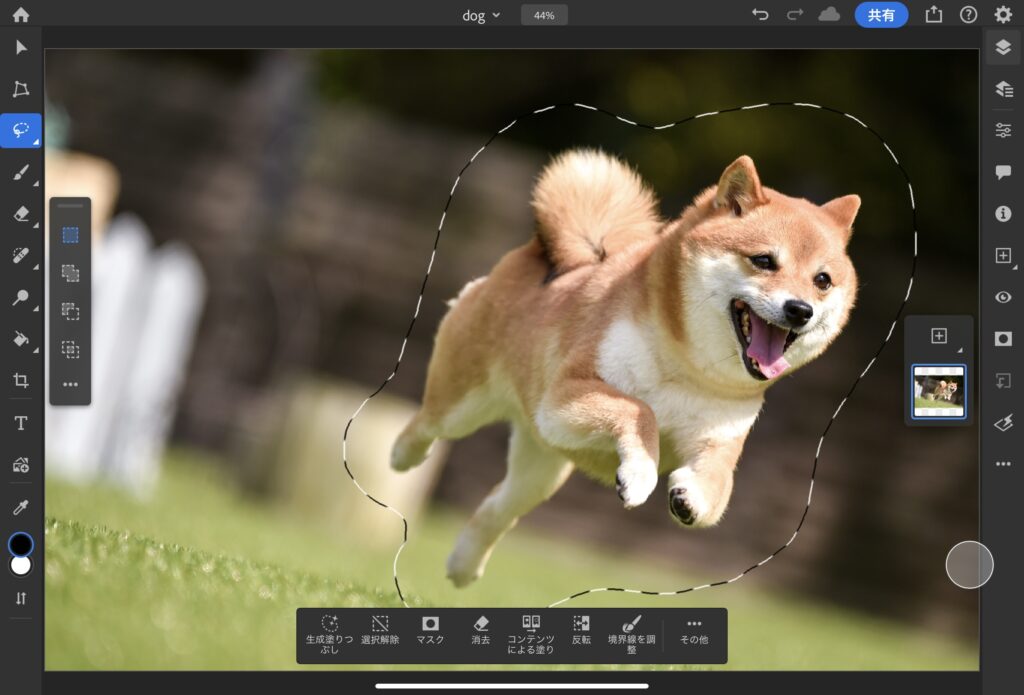
Task: Swap foreground and background colors
Action: [20, 598]
